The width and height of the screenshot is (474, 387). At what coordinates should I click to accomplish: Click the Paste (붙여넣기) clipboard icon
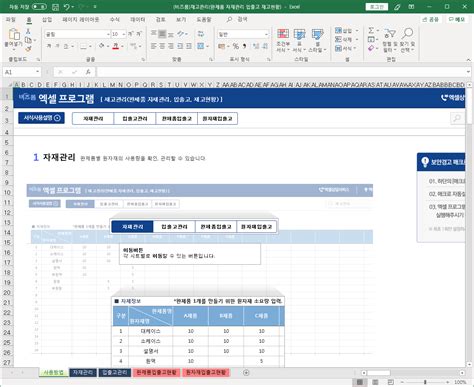(x=14, y=34)
